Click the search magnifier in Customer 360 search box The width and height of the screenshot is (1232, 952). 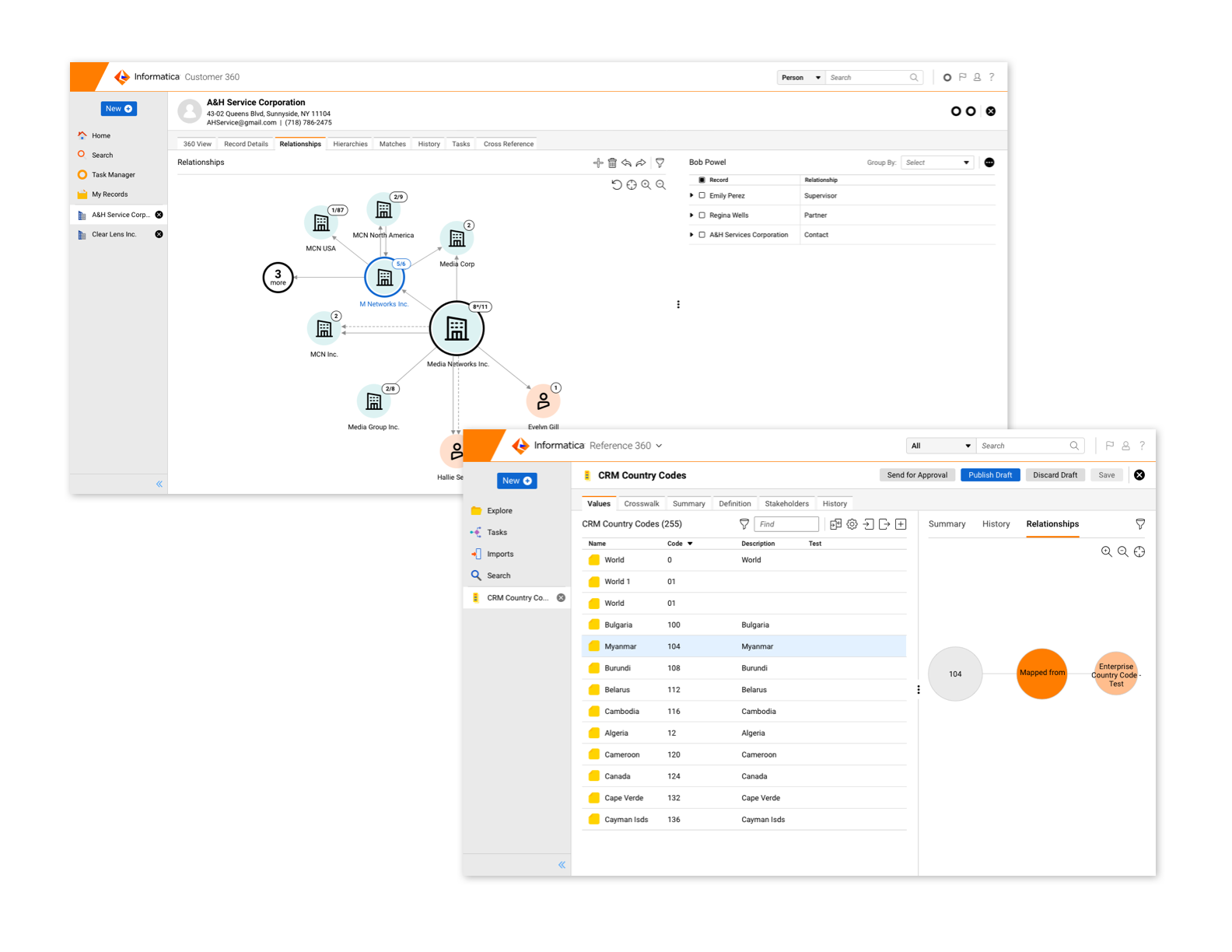[x=914, y=77]
